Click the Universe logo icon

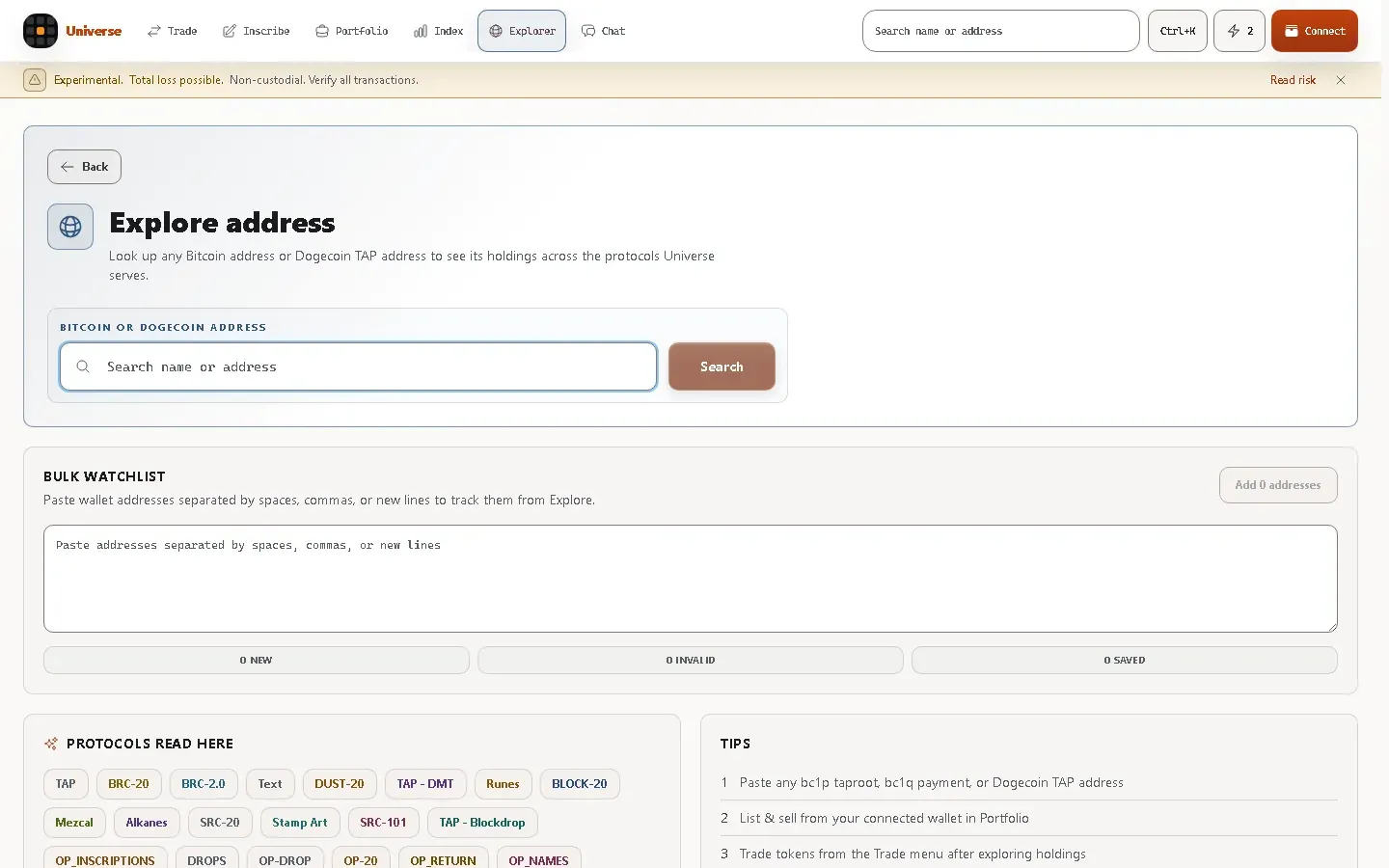pyautogui.click(x=41, y=31)
